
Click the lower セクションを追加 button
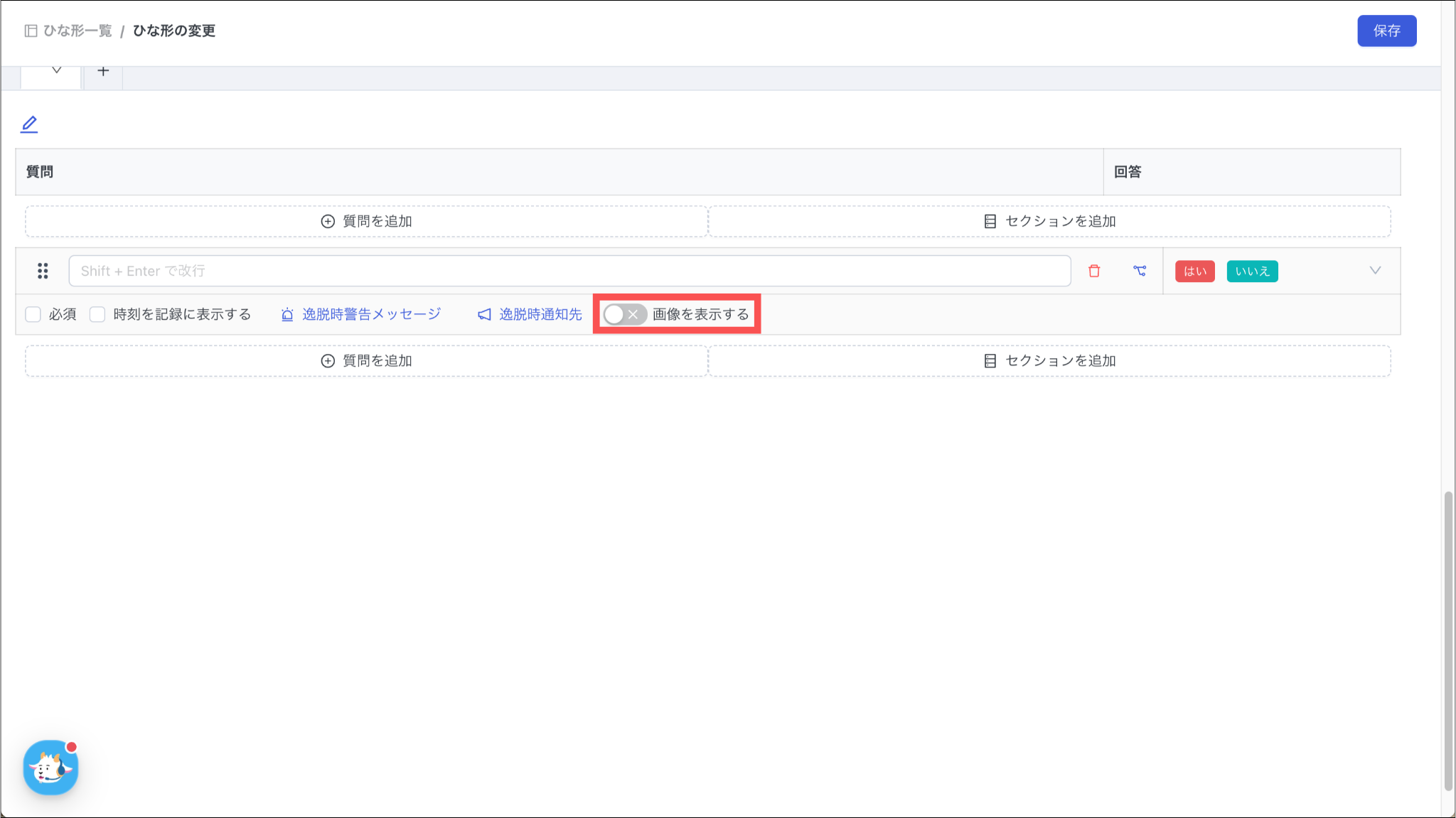(x=1049, y=360)
